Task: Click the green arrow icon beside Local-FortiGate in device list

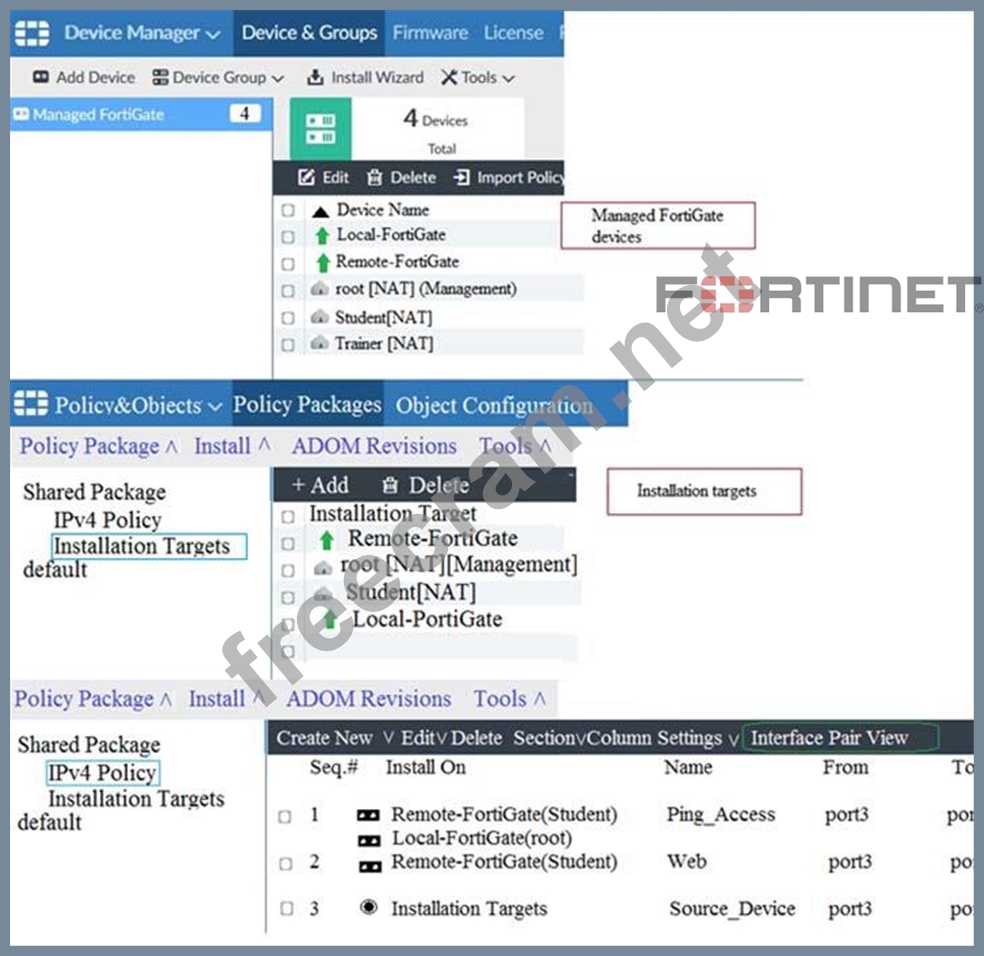Action: [x=323, y=235]
